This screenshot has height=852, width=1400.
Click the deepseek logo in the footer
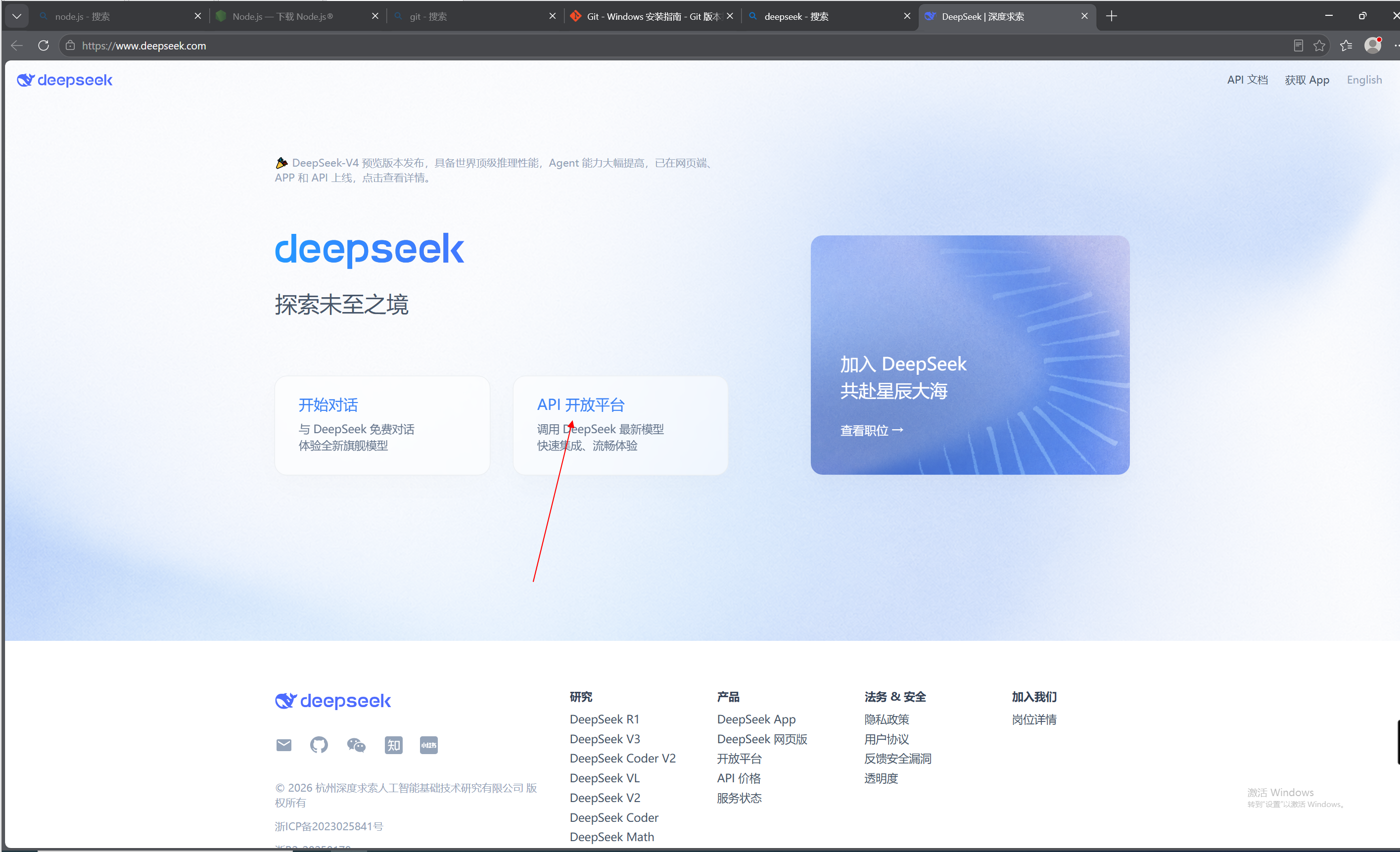pyautogui.click(x=333, y=701)
